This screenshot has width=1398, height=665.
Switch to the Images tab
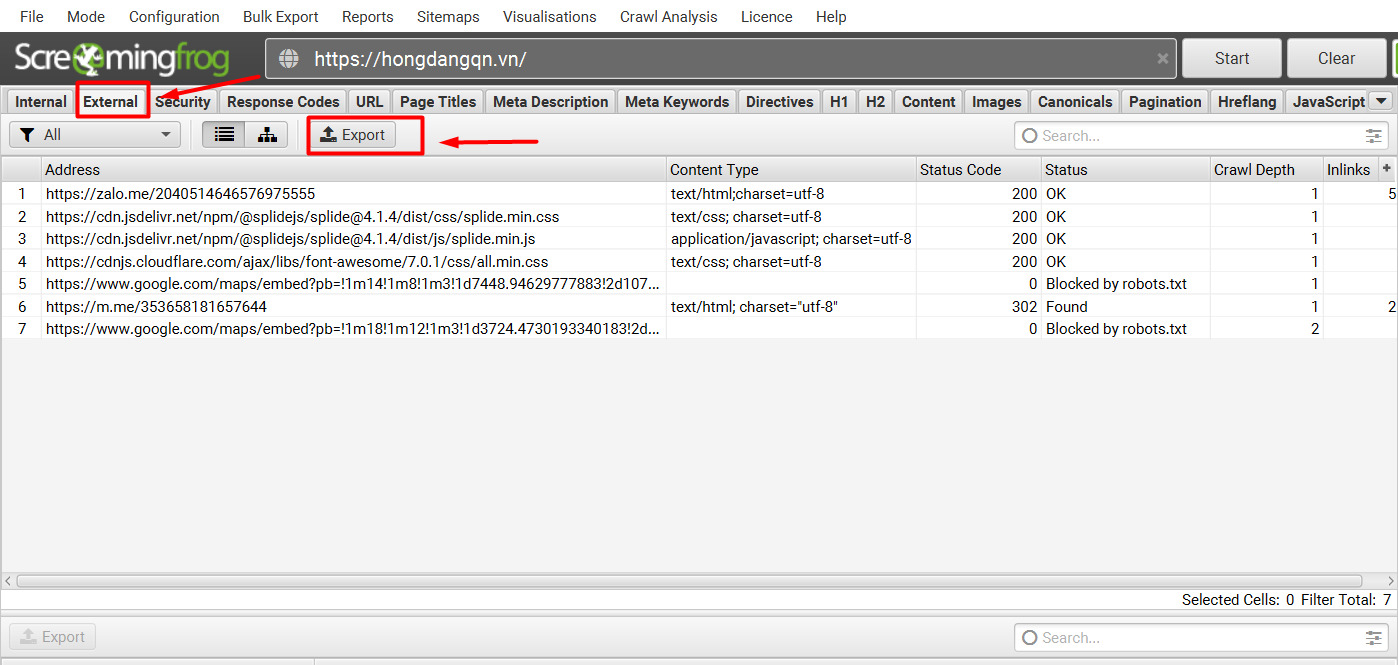click(x=997, y=102)
